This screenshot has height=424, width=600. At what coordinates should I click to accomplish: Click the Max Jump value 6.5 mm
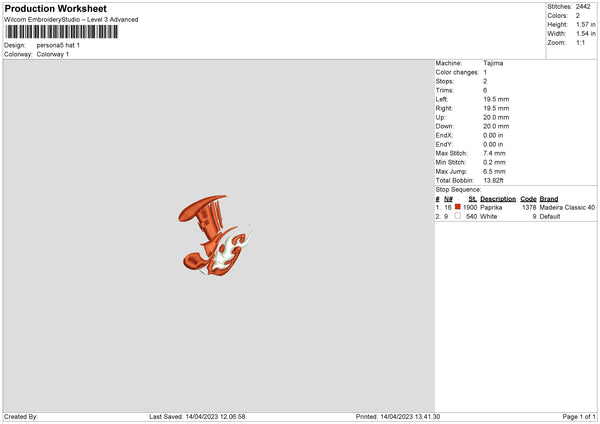pyautogui.click(x=494, y=171)
